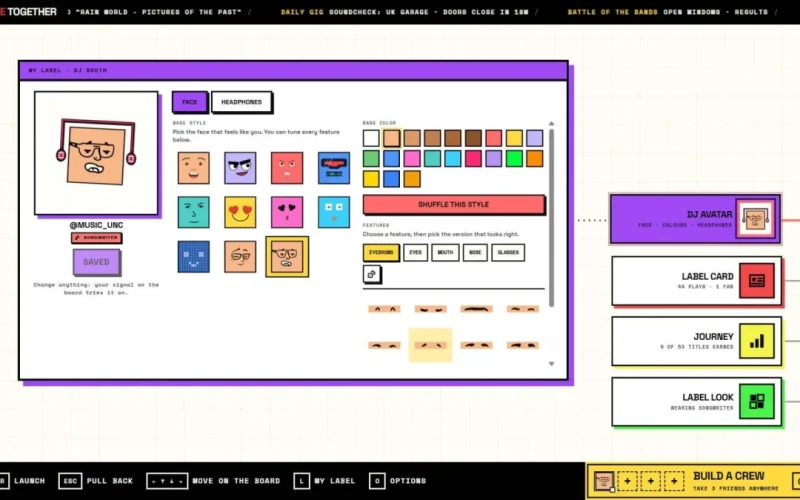Pick the darkest brown base color swatch
Screen dimensions: 800x500
coord(473,138)
